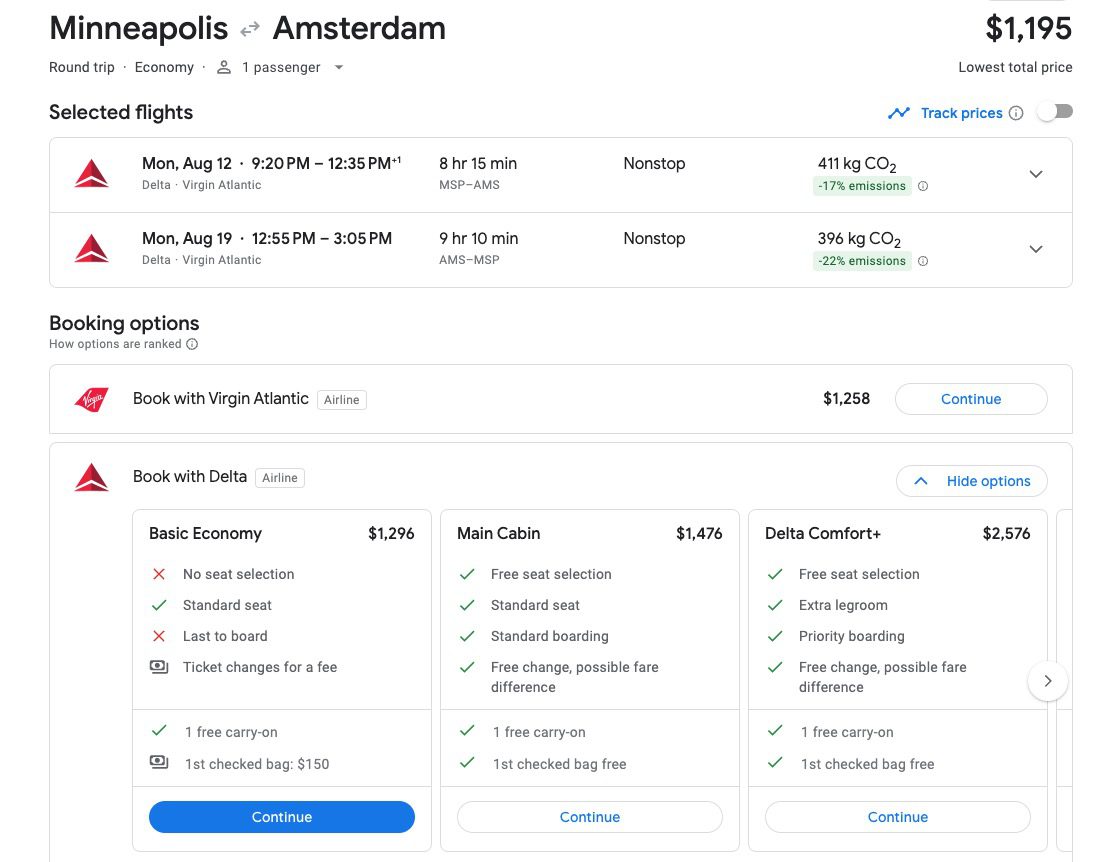Collapse Delta fares with 'Hide options'
Viewport: 1113px width, 862px height.
click(971, 481)
